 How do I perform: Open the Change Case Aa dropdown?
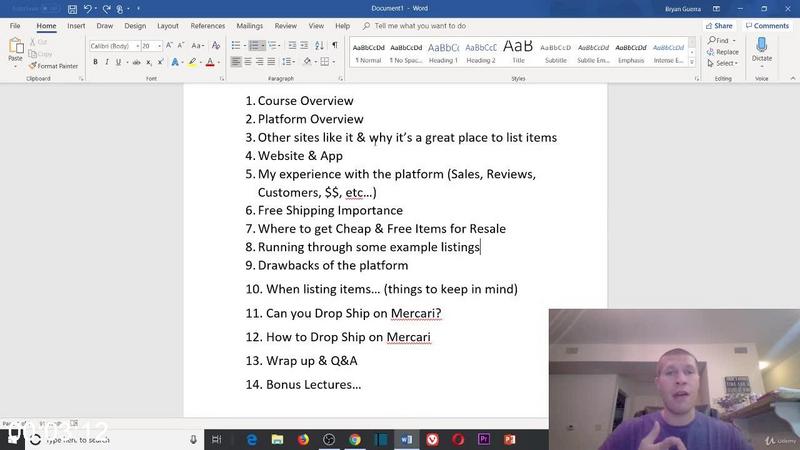(197, 45)
